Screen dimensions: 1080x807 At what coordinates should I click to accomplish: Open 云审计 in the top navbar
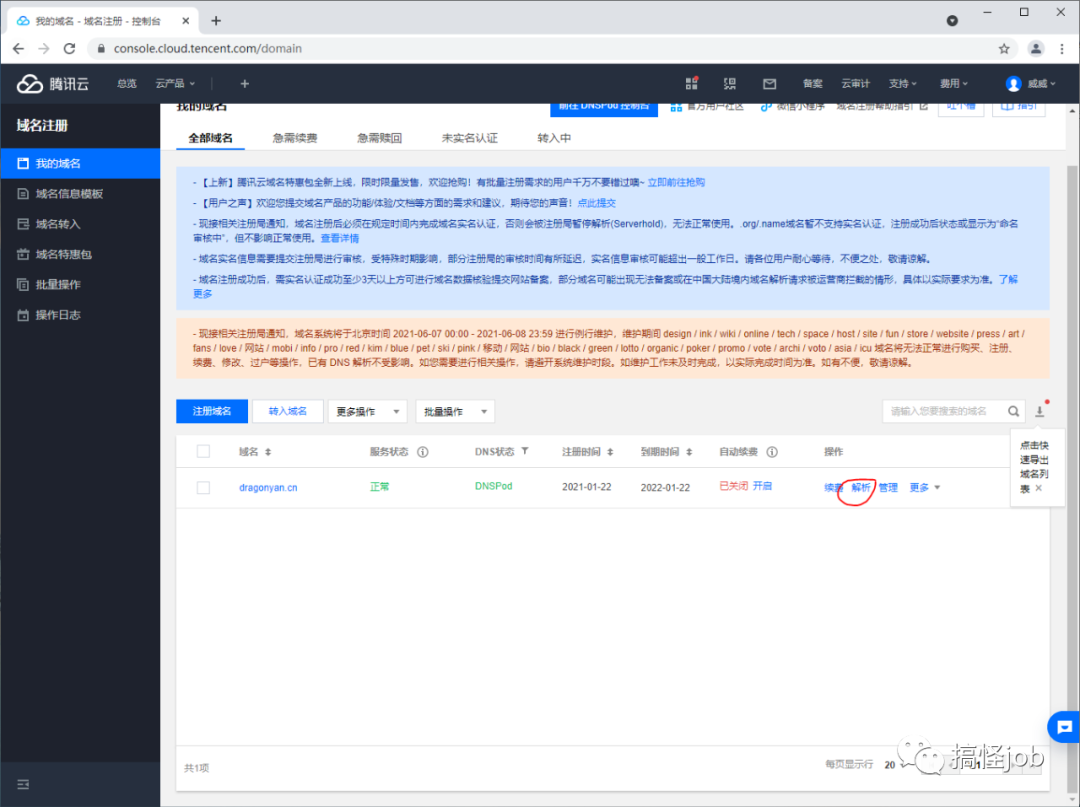pos(855,83)
